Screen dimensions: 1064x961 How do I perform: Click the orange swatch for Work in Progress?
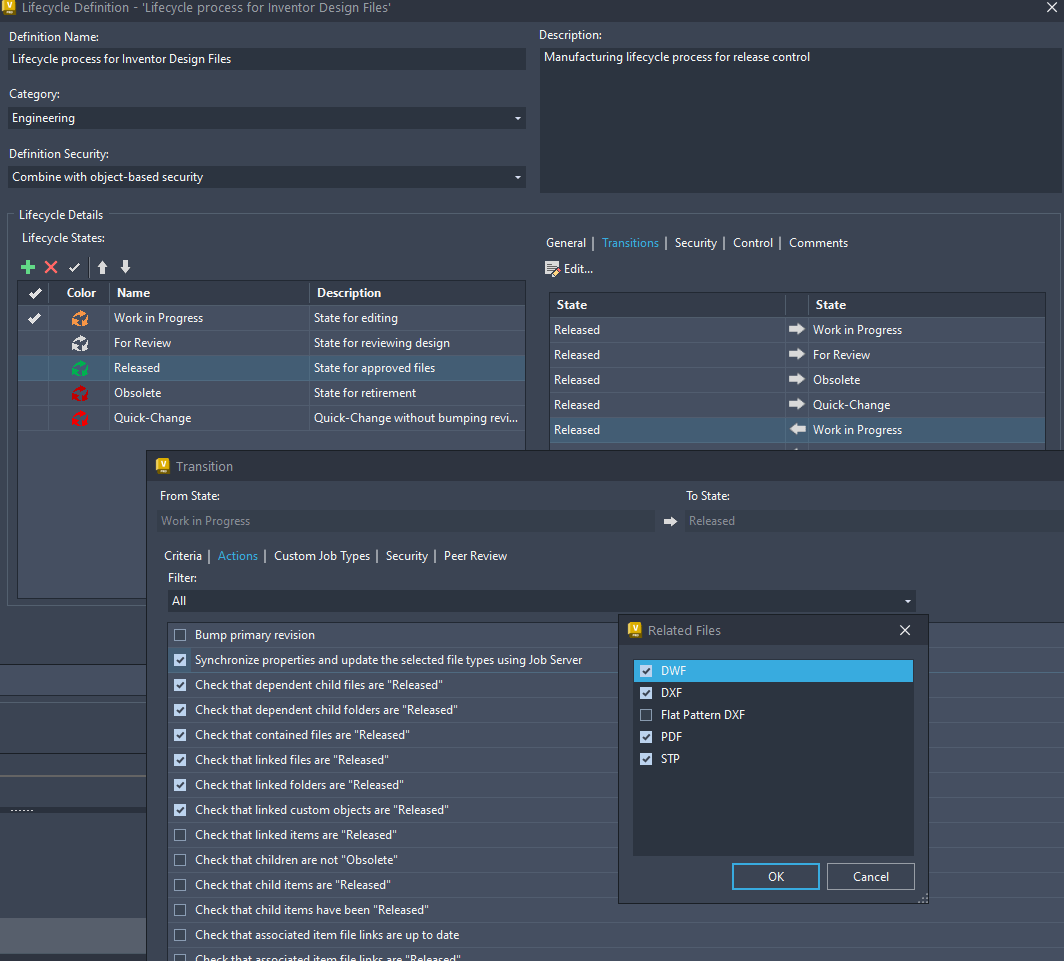pos(80,318)
